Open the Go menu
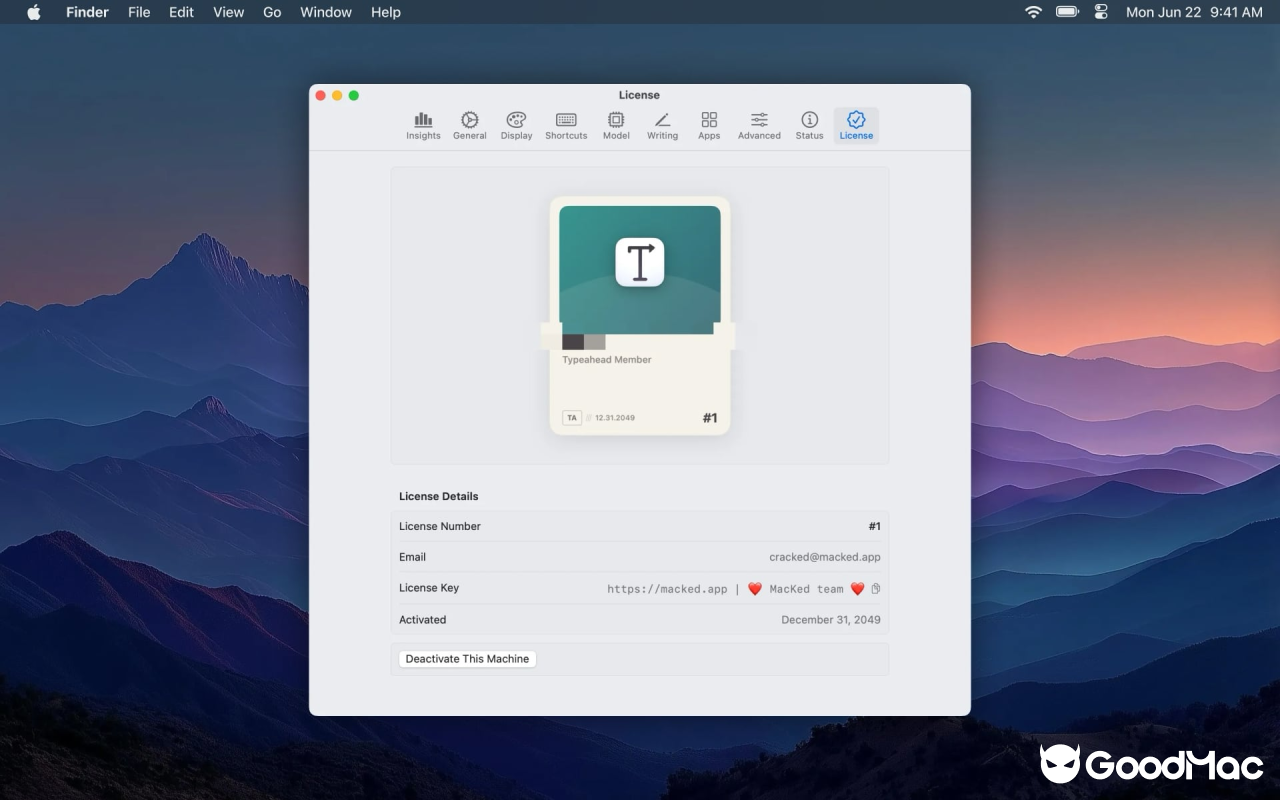 pyautogui.click(x=272, y=12)
